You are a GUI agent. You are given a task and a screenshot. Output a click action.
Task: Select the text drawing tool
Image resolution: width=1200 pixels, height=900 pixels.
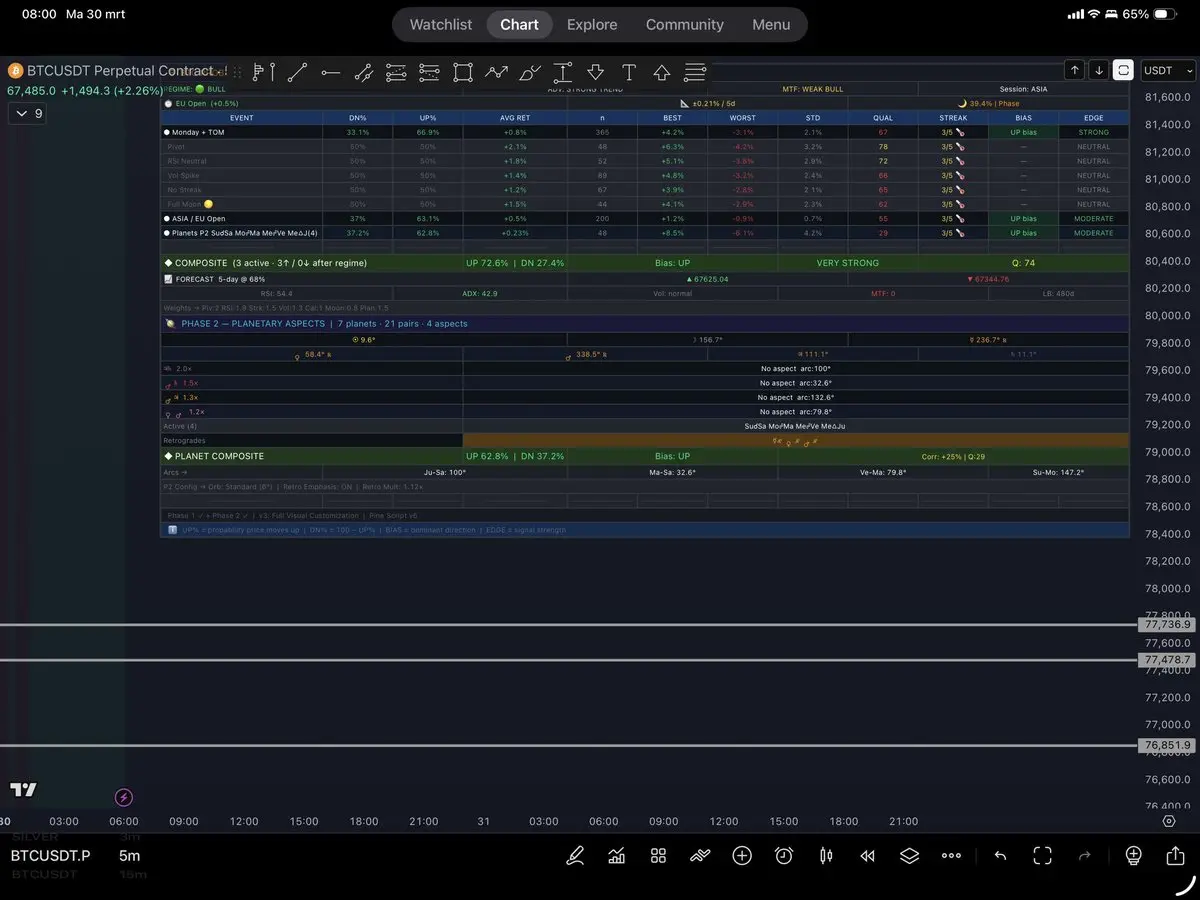(628, 72)
